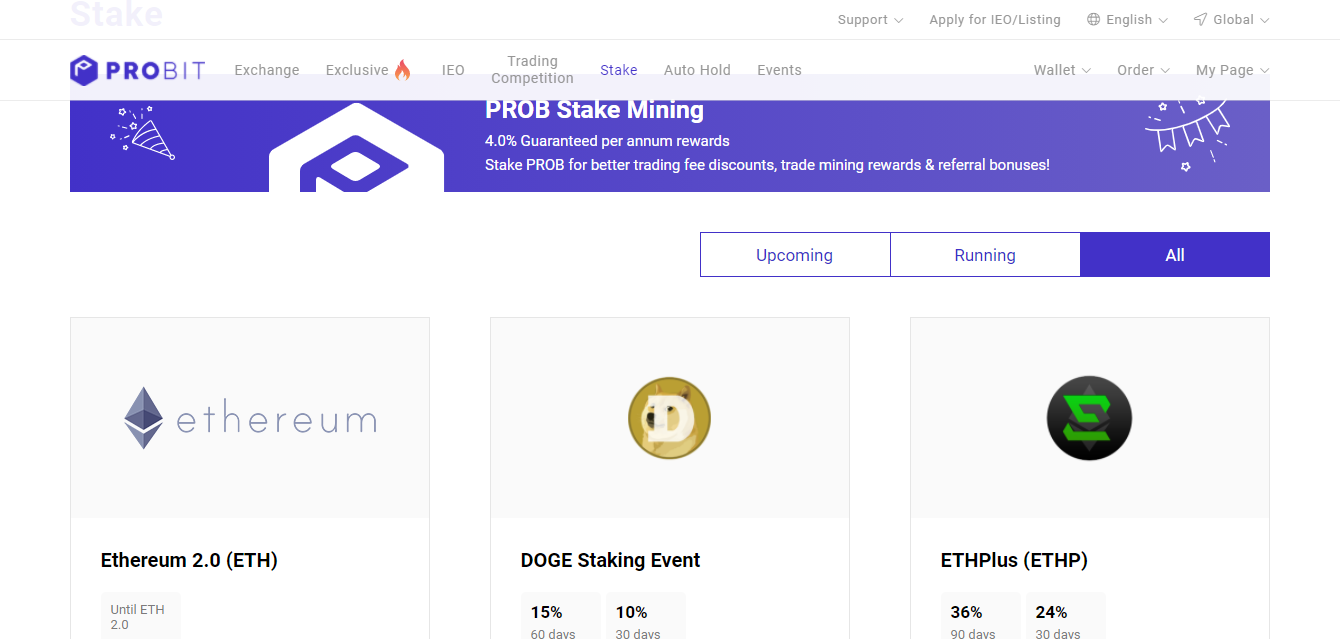Open the Trading Competition page
The height and width of the screenshot is (639, 1340).
coord(532,70)
